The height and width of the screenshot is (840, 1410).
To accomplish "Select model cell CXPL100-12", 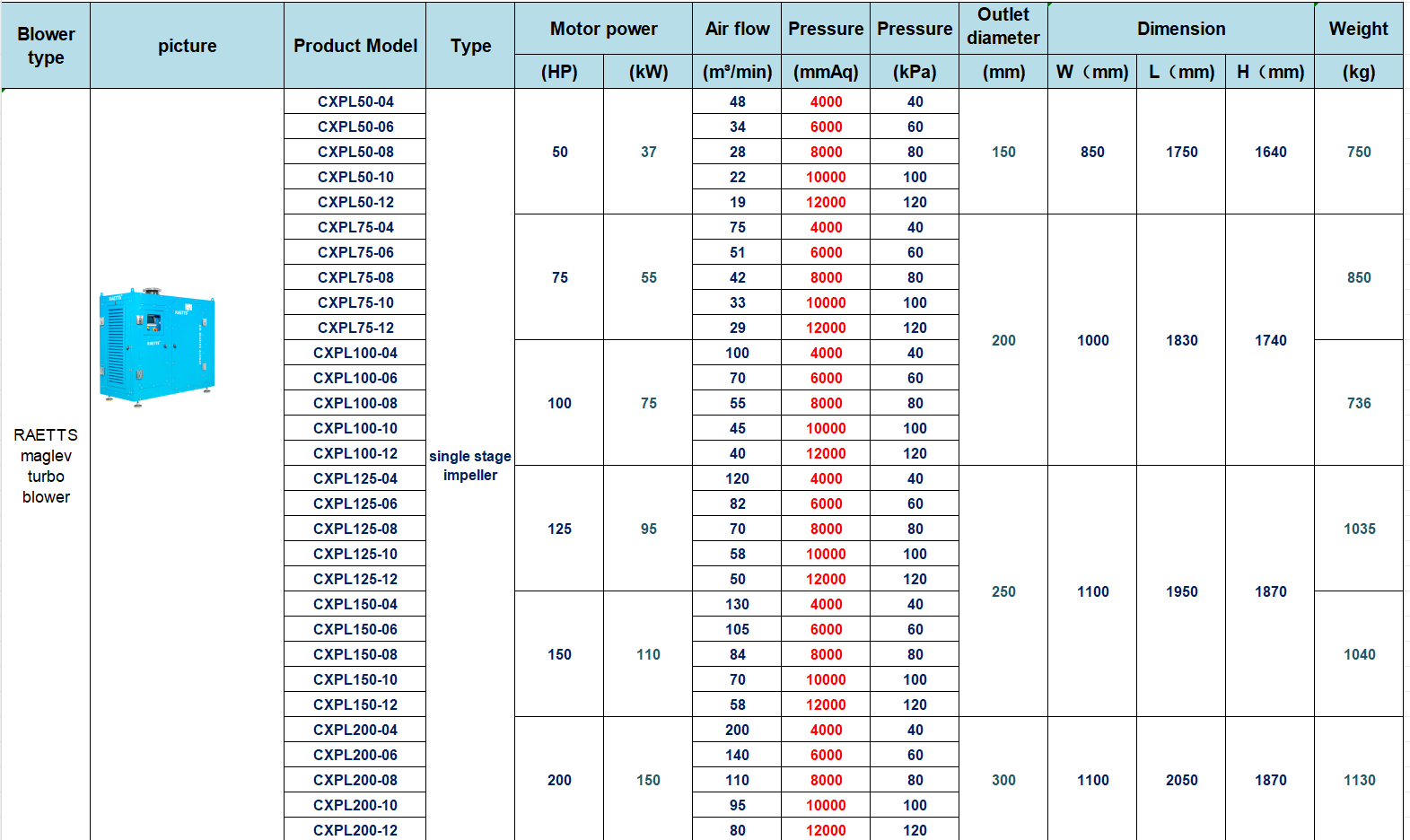I will 355,453.
